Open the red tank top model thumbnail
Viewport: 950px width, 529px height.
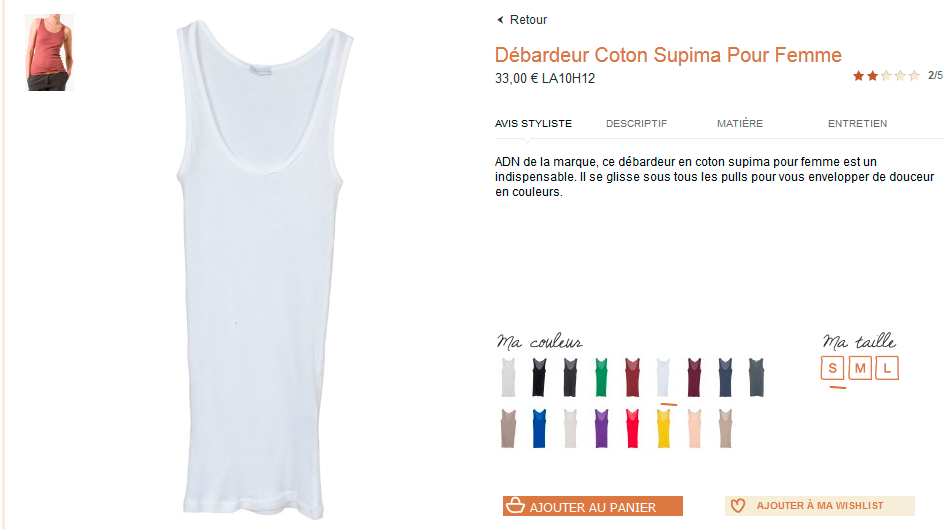point(49,53)
